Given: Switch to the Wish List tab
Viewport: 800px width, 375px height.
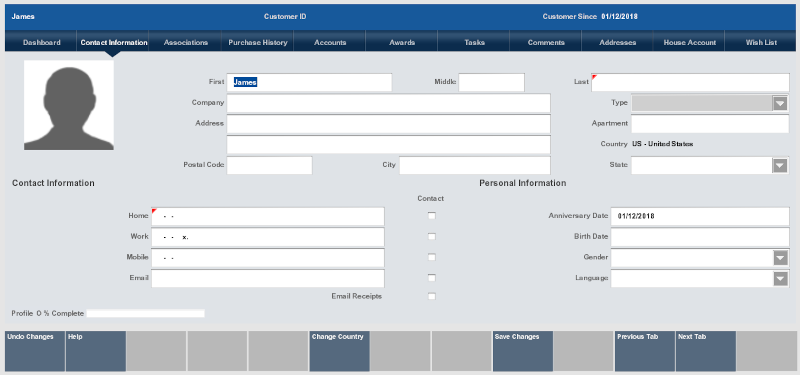Looking at the screenshot, I should [761, 42].
